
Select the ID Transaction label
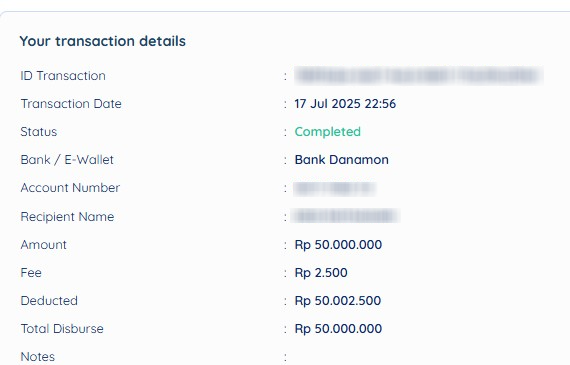tap(63, 76)
